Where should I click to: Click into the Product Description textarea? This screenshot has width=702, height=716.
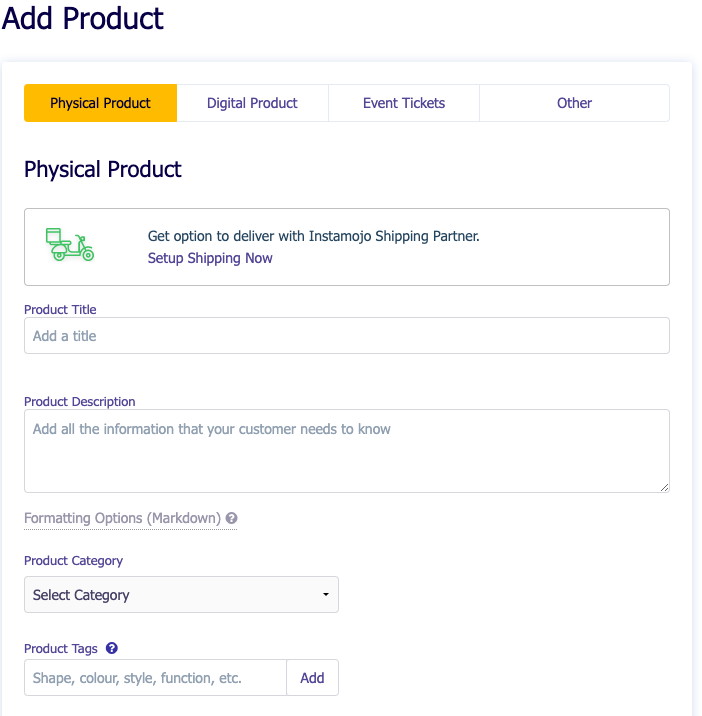346,452
